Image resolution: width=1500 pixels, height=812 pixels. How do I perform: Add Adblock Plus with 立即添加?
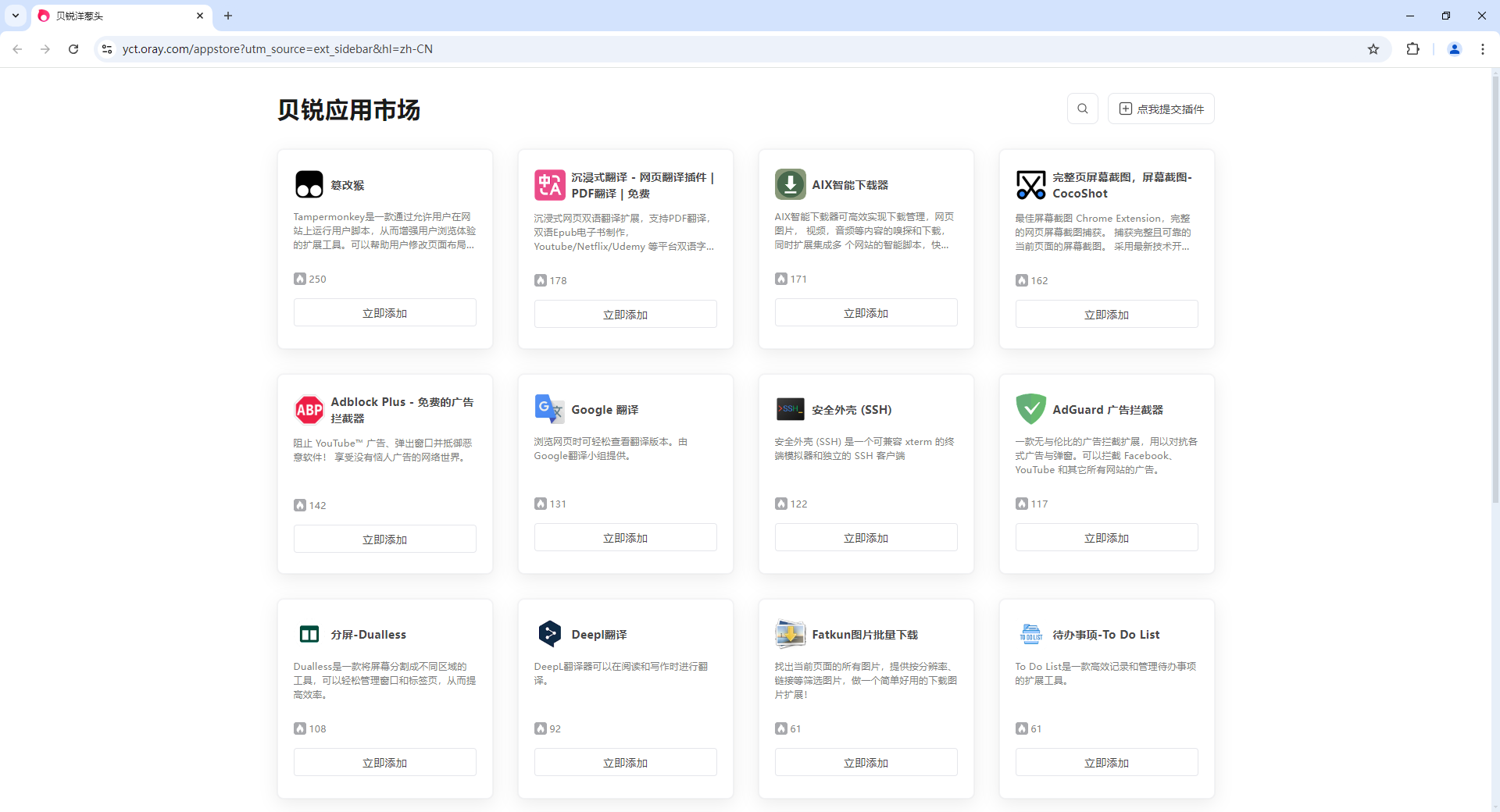(x=385, y=539)
